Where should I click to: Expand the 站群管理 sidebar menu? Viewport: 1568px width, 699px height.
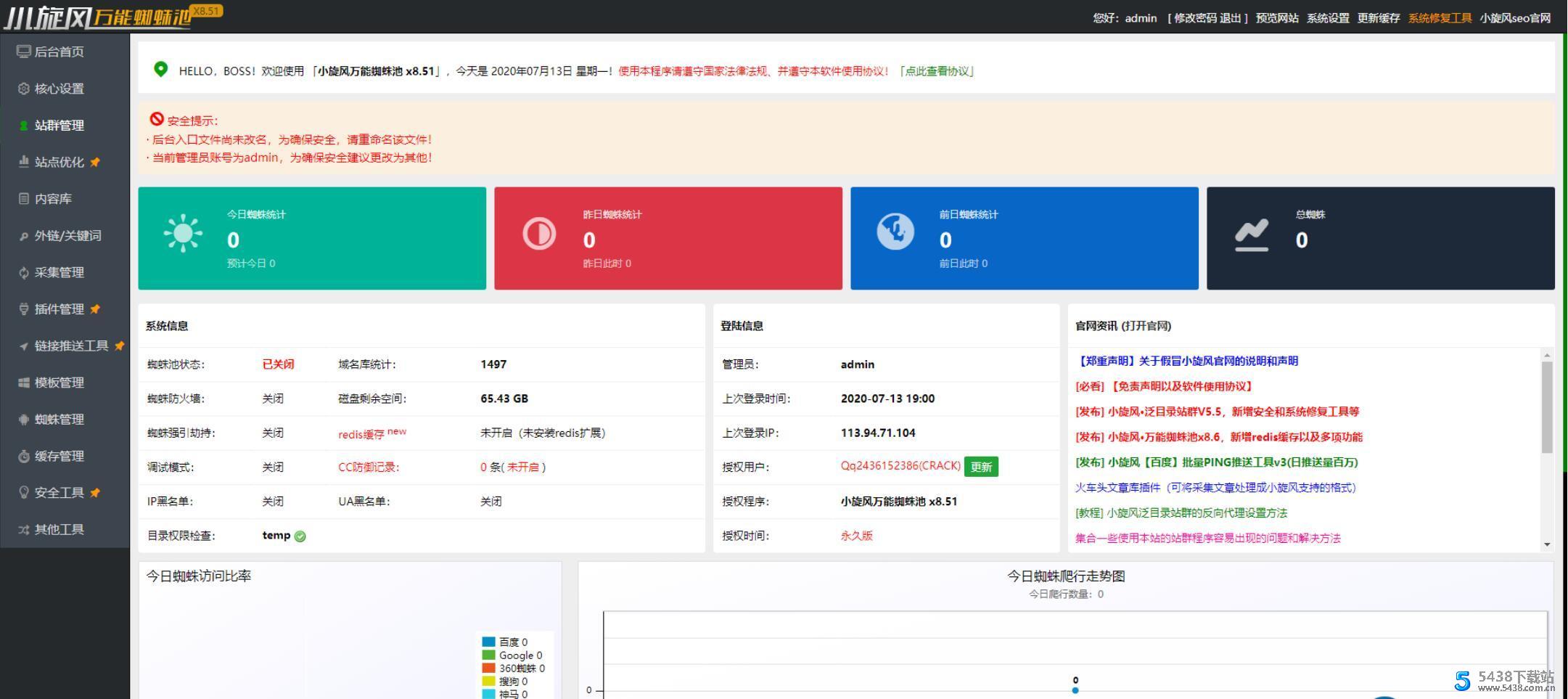click(59, 126)
